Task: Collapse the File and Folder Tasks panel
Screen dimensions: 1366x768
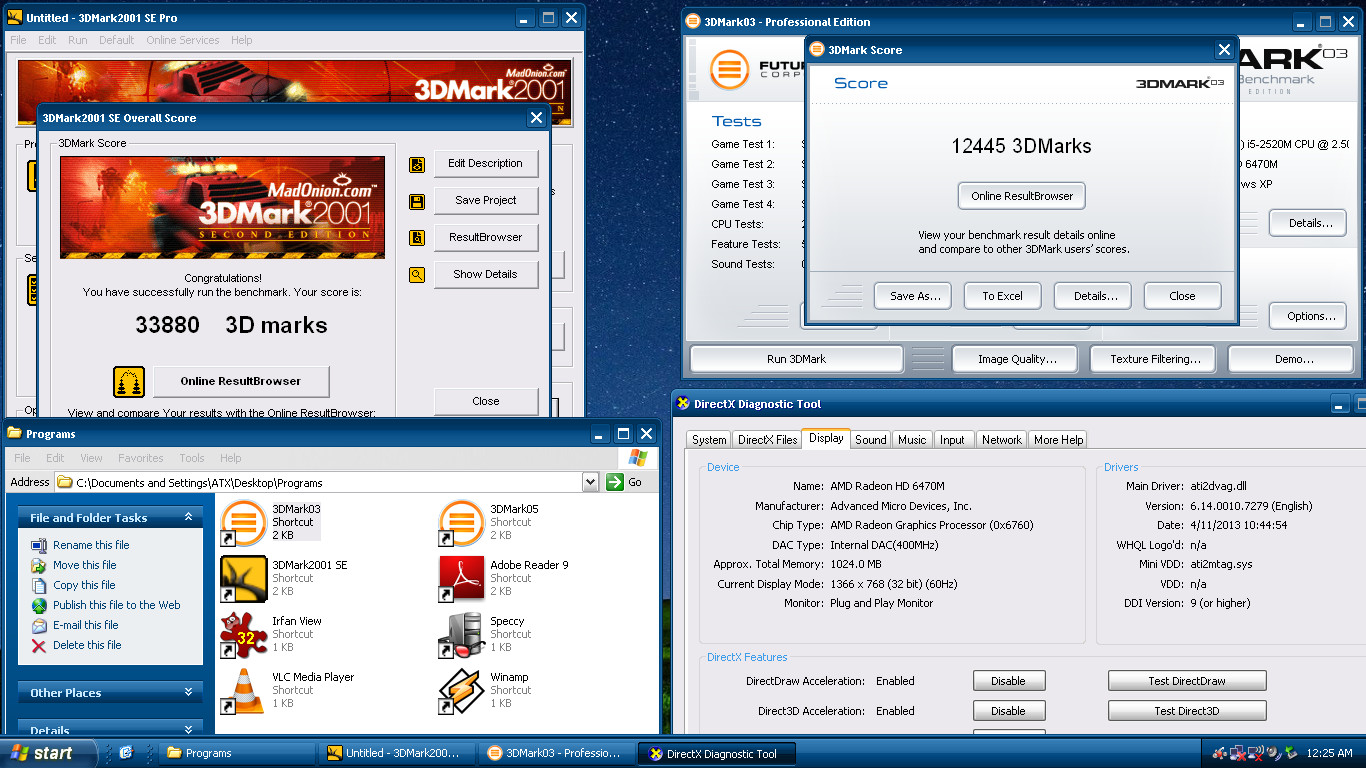Action: 188,517
